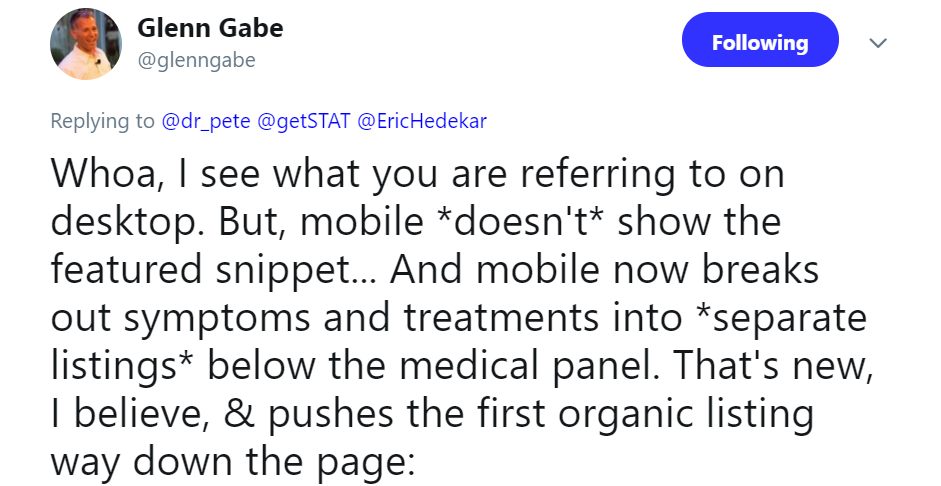The image size is (941, 486).
Task: Click the "Replying to" label text
Action: [x=103, y=121]
